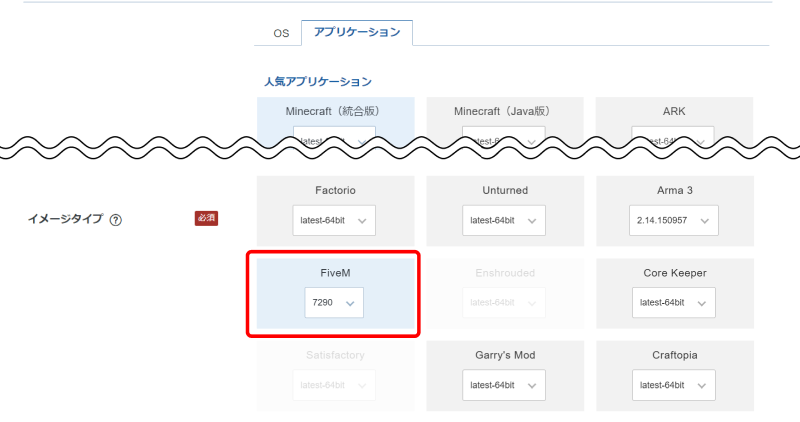Select the Core Keeper application card
The height and width of the screenshot is (422, 800).
675,293
